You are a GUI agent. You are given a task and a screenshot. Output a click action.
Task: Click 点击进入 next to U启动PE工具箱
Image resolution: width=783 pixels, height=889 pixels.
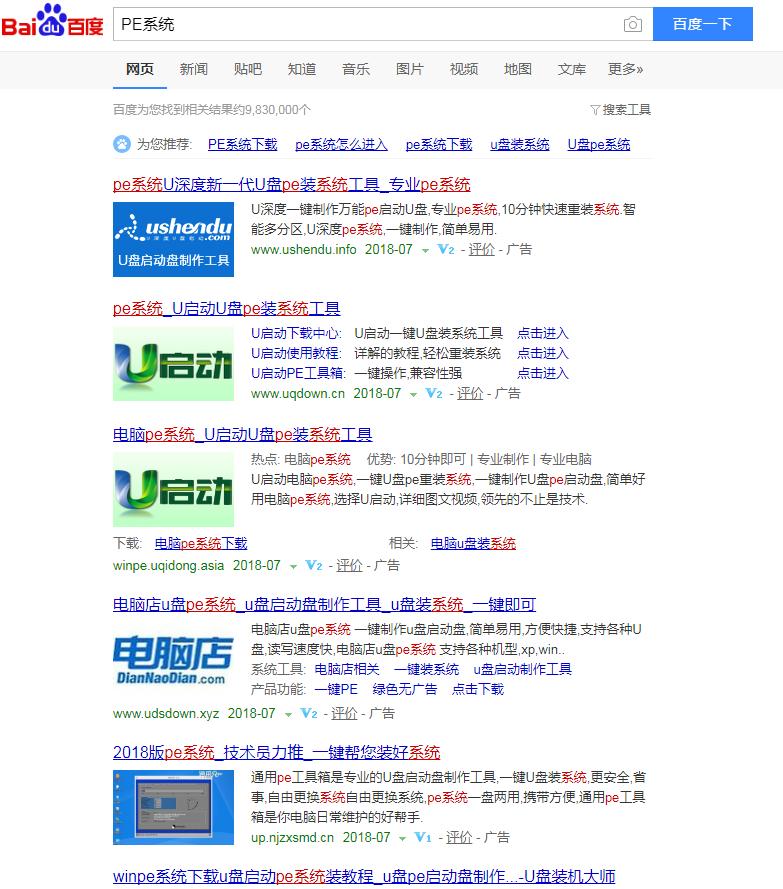pos(543,373)
